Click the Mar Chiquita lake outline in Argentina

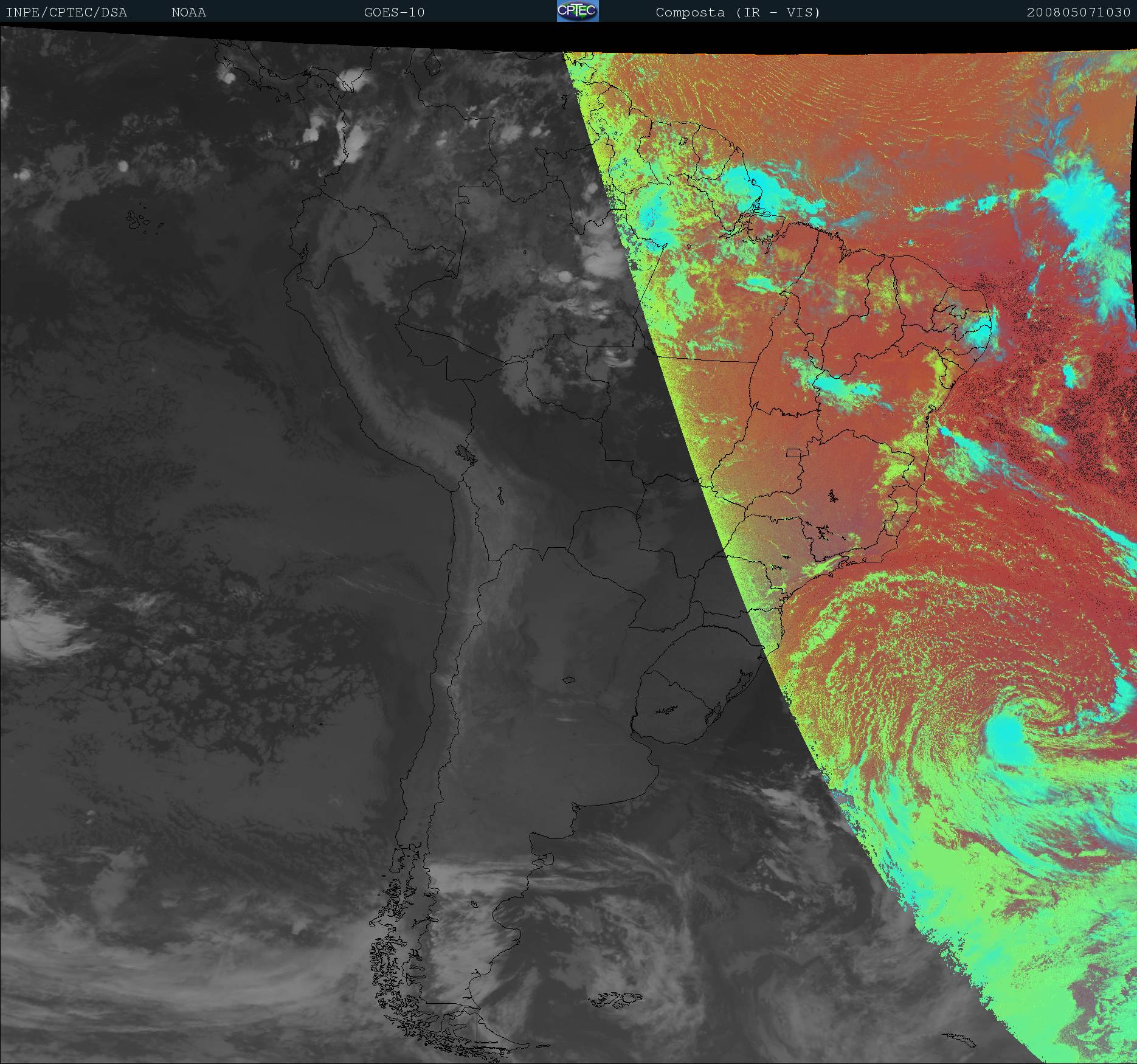click(x=569, y=680)
